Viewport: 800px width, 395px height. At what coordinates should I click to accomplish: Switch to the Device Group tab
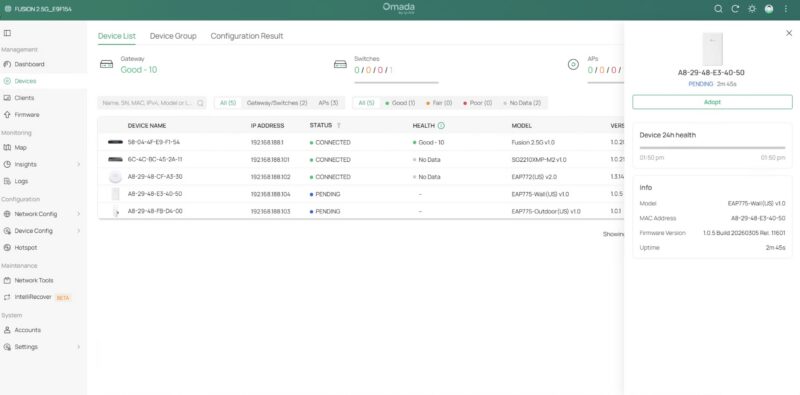click(x=173, y=36)
